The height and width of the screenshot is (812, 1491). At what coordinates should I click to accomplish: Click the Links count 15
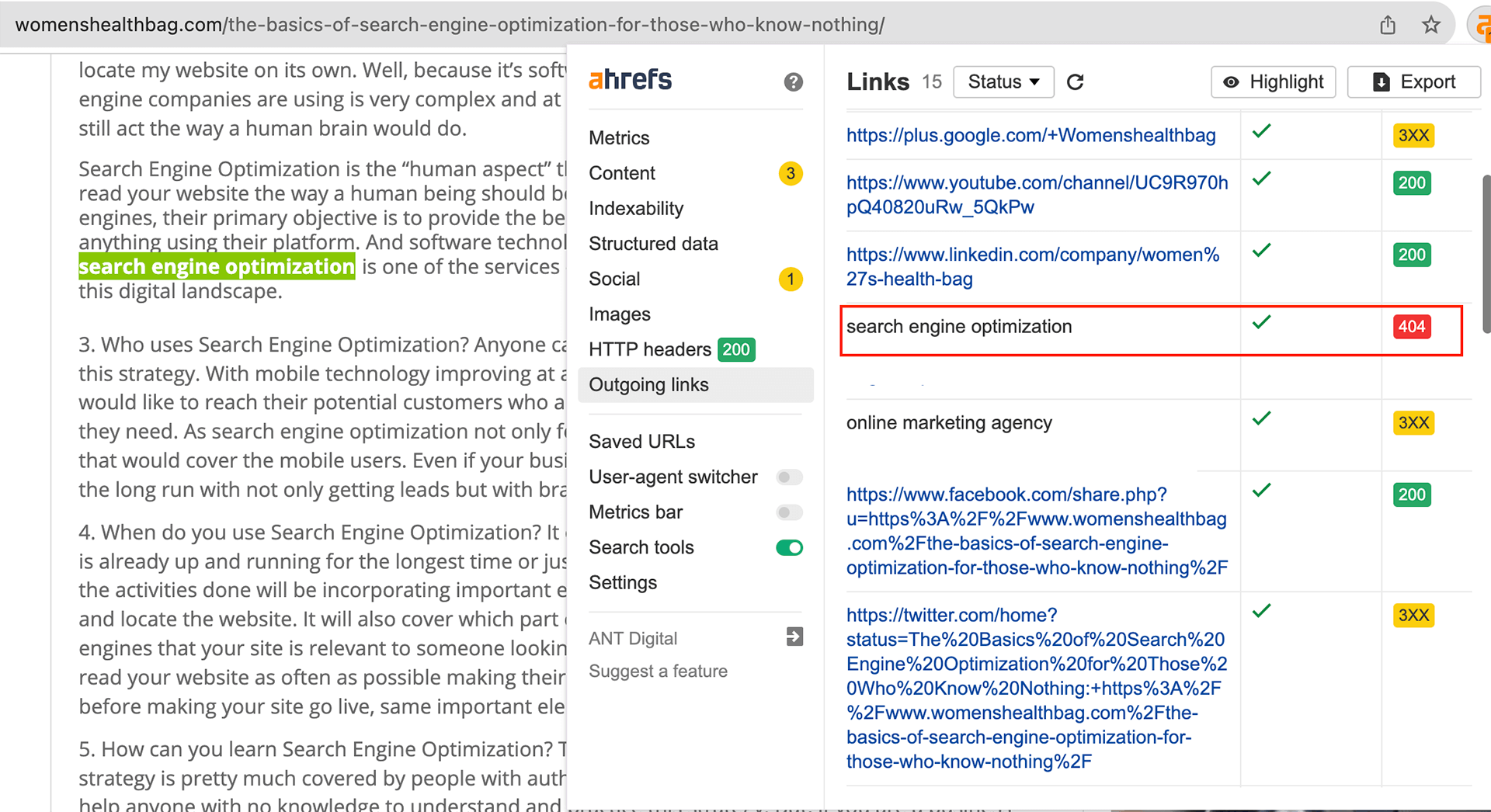click(932, 82)
